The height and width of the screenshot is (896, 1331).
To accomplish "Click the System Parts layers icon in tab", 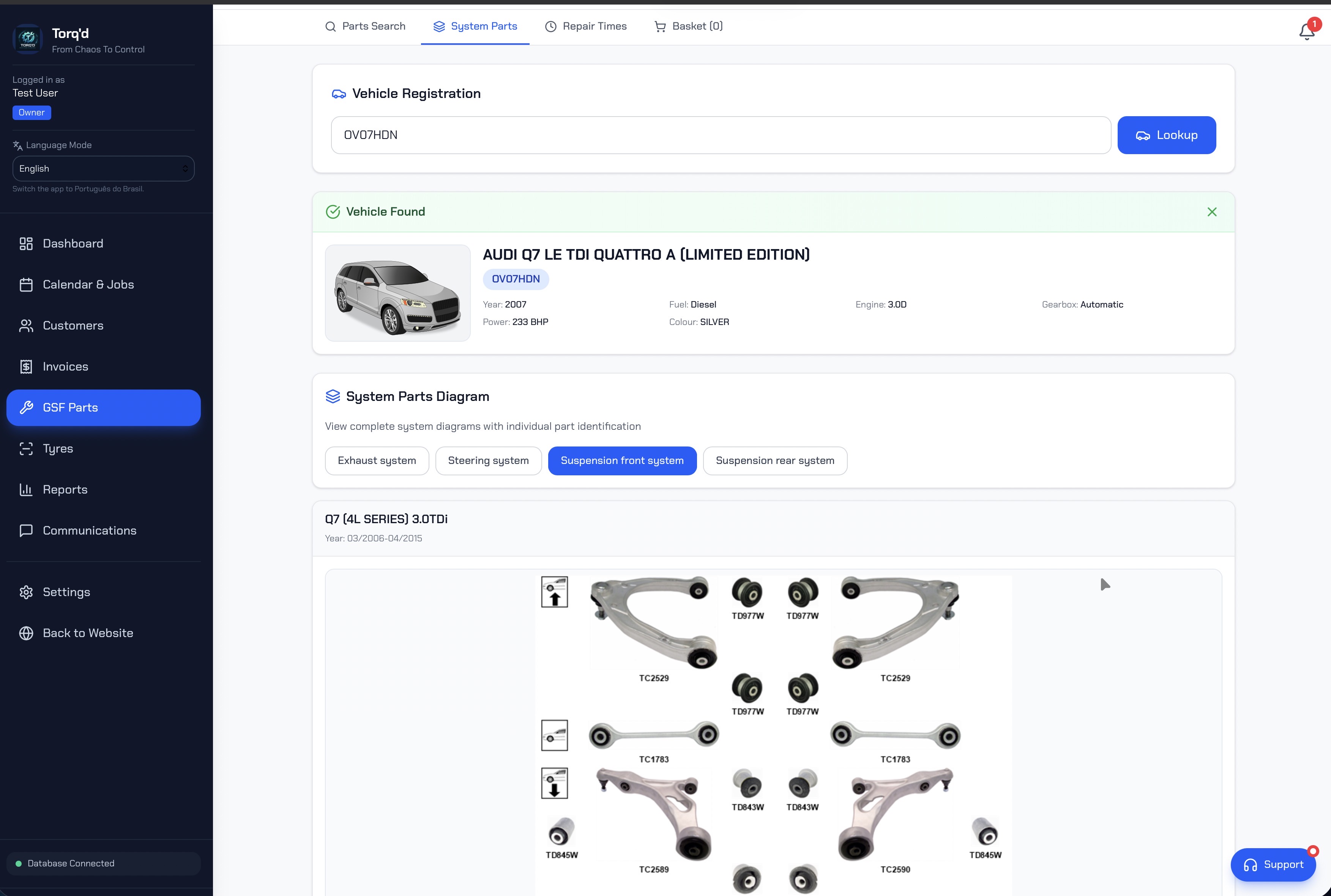I will point(439,26).
